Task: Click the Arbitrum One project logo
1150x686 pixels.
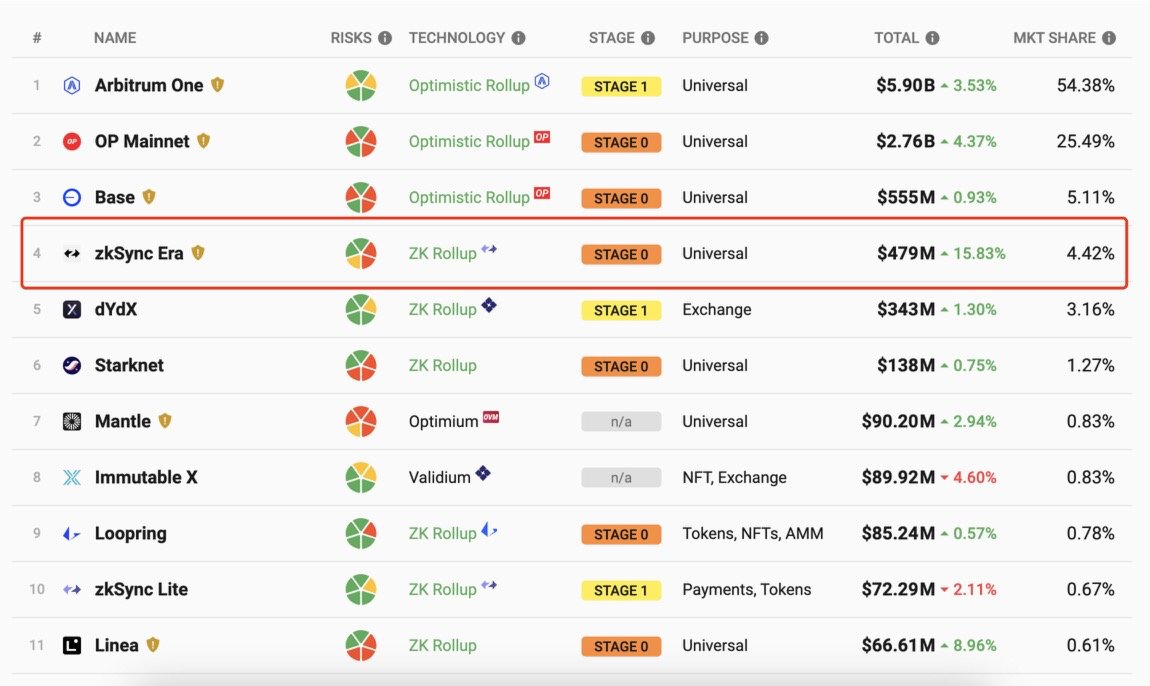Action: click(72, 86)
